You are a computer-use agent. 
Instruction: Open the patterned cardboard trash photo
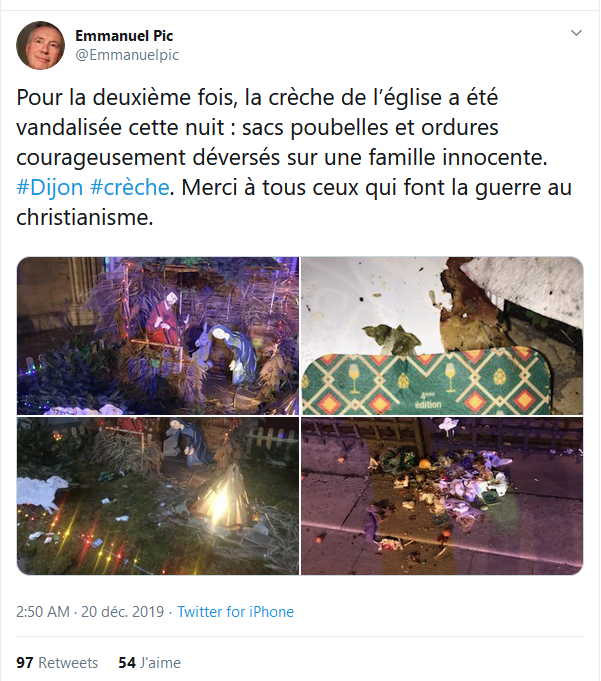pyautogui.click(x=442, y=336)
